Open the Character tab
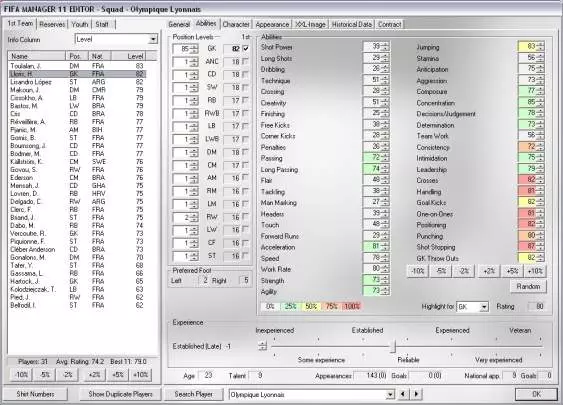This screenshot has height=405, width=563. (236, 24)
